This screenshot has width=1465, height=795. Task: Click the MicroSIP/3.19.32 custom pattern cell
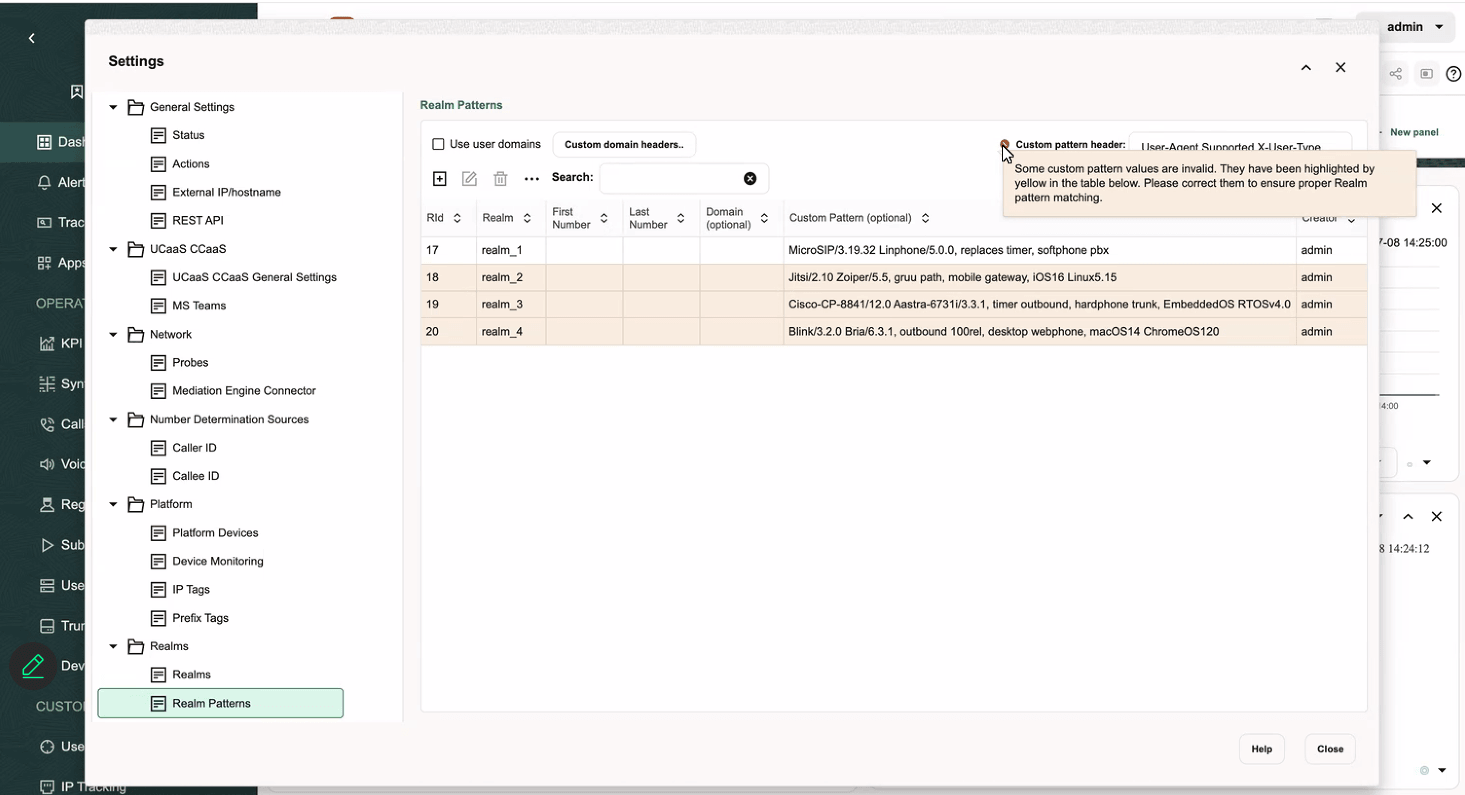[x=1040, y=250]
